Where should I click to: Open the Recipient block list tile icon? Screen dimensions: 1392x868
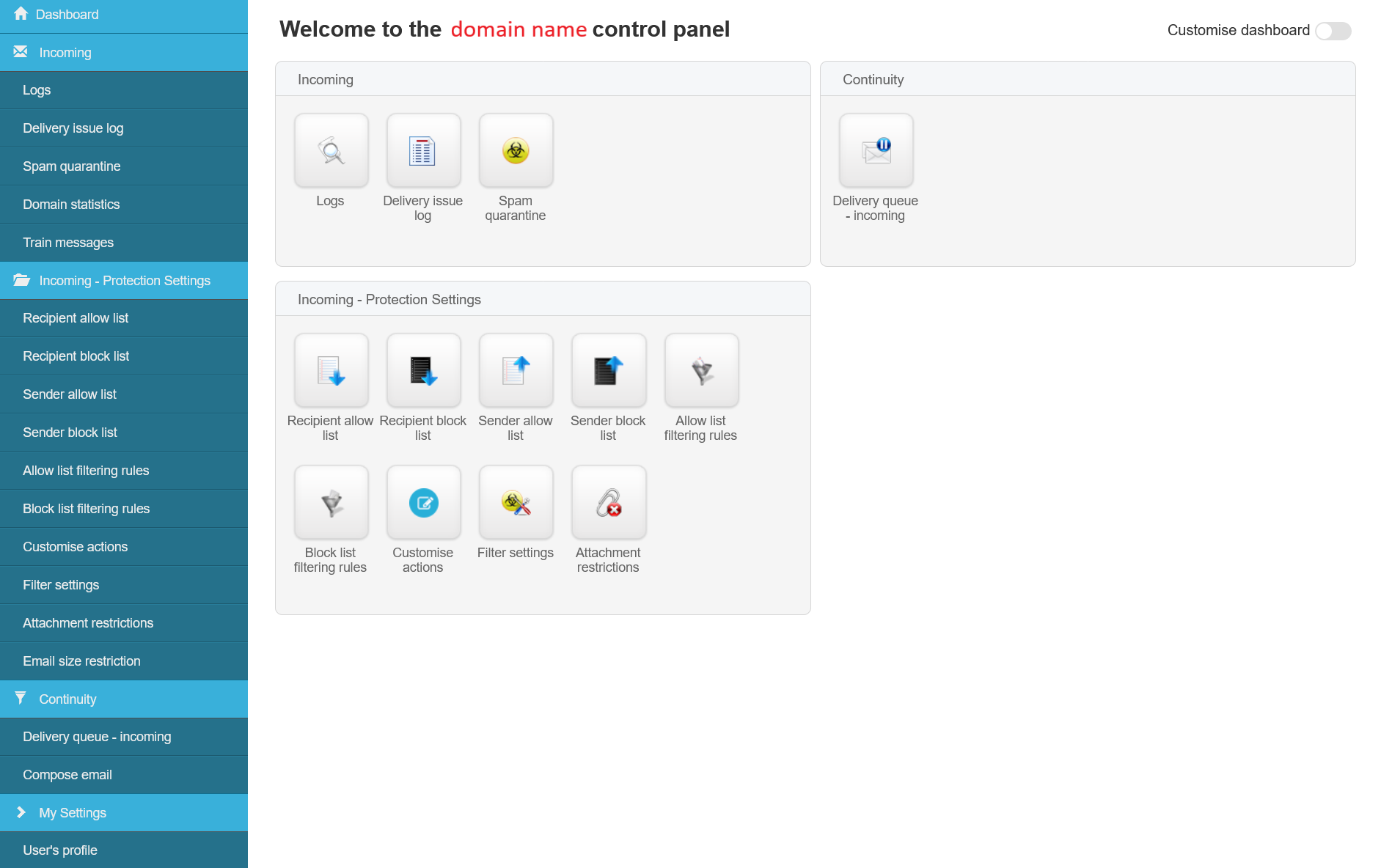click(423, 370)
